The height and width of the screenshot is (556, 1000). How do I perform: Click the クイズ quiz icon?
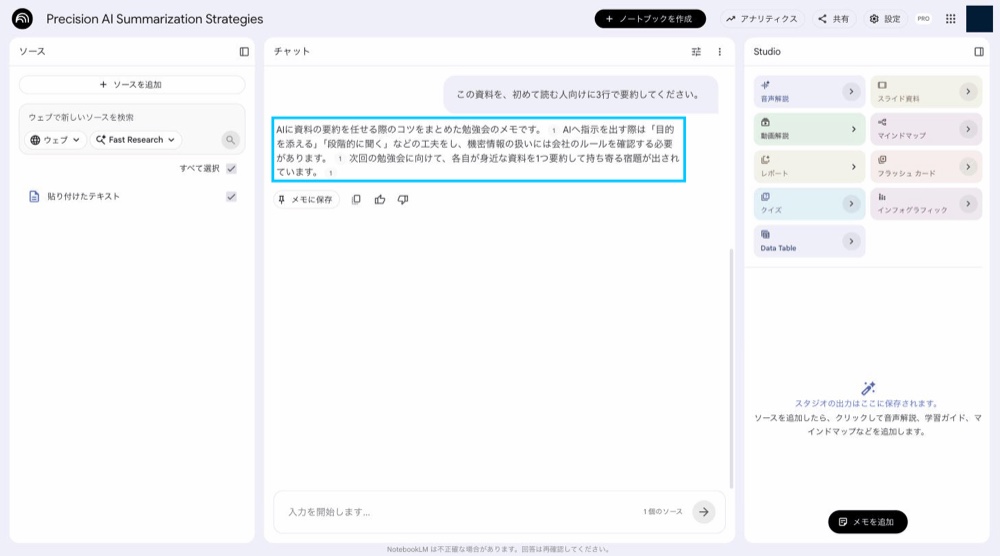pos(765,196)
